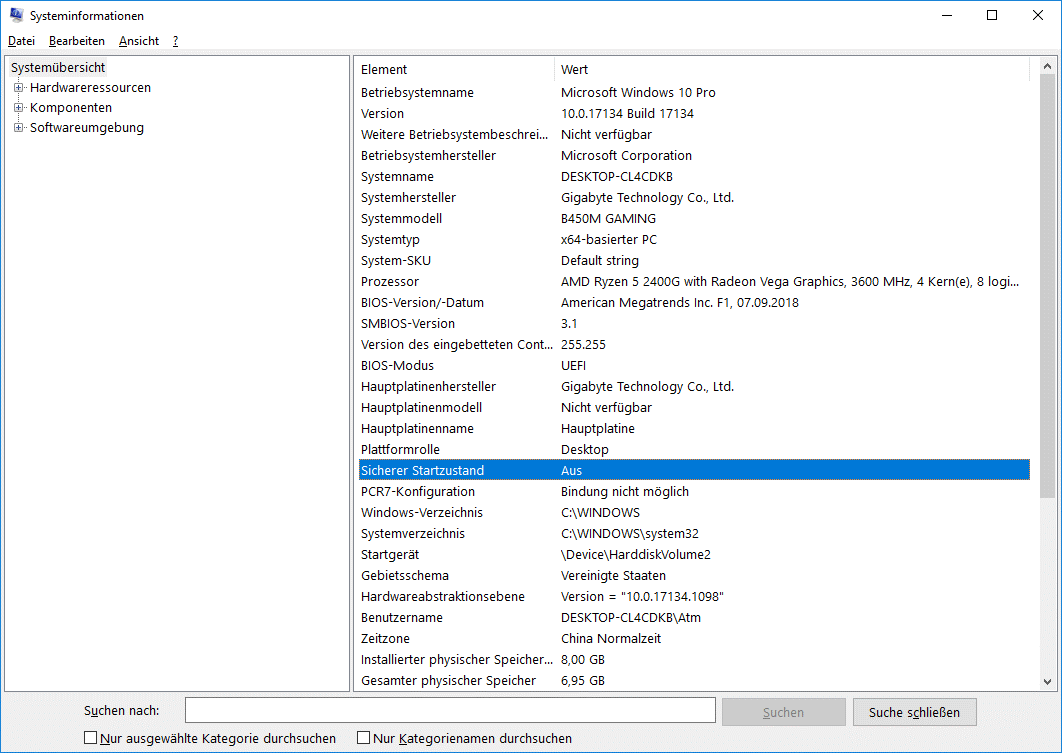Select the Version 10.0.17134 row

[x=694, y=114]
